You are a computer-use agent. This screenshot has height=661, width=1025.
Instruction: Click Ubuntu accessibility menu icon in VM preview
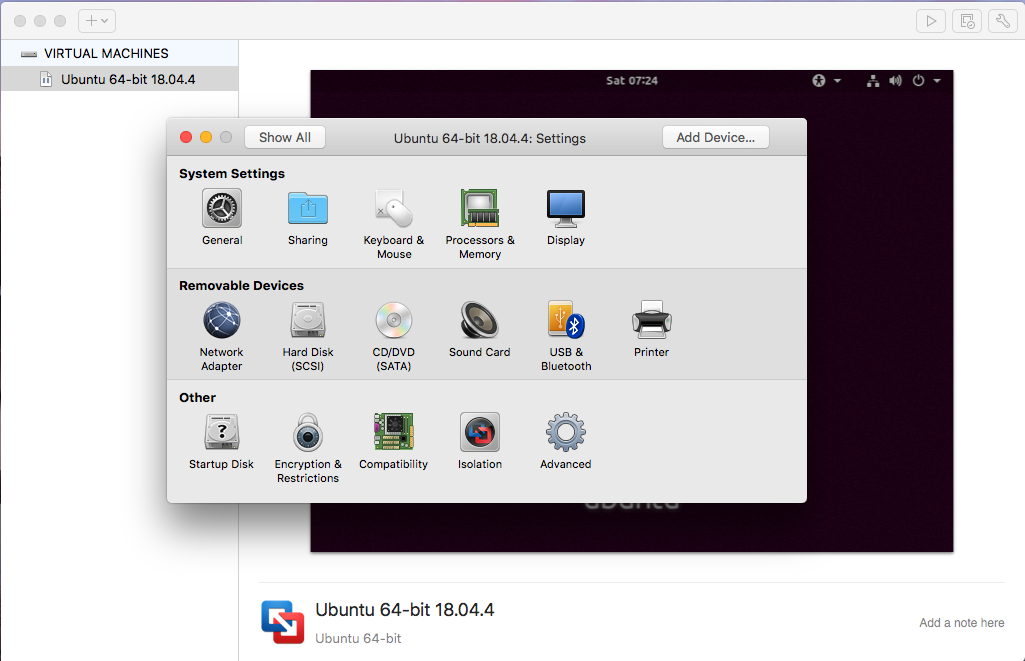[x=819, y=80]
